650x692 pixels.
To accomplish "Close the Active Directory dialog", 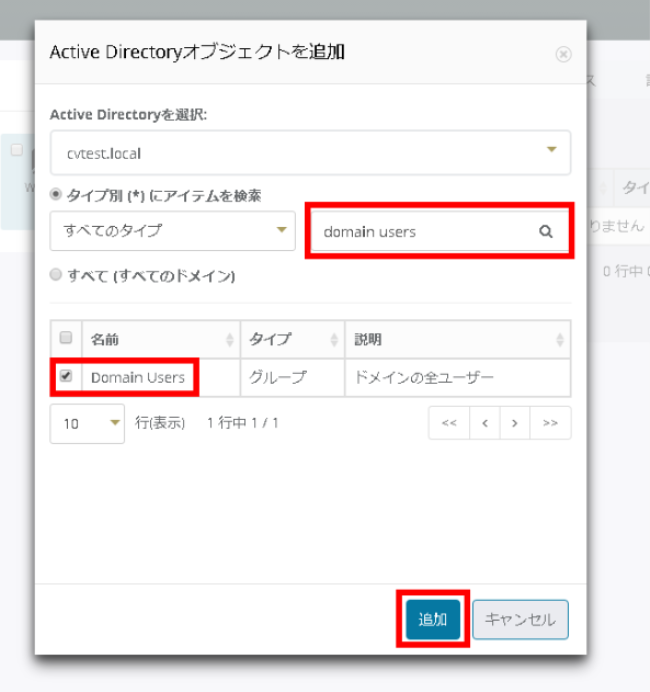I will tap(563, 53).
